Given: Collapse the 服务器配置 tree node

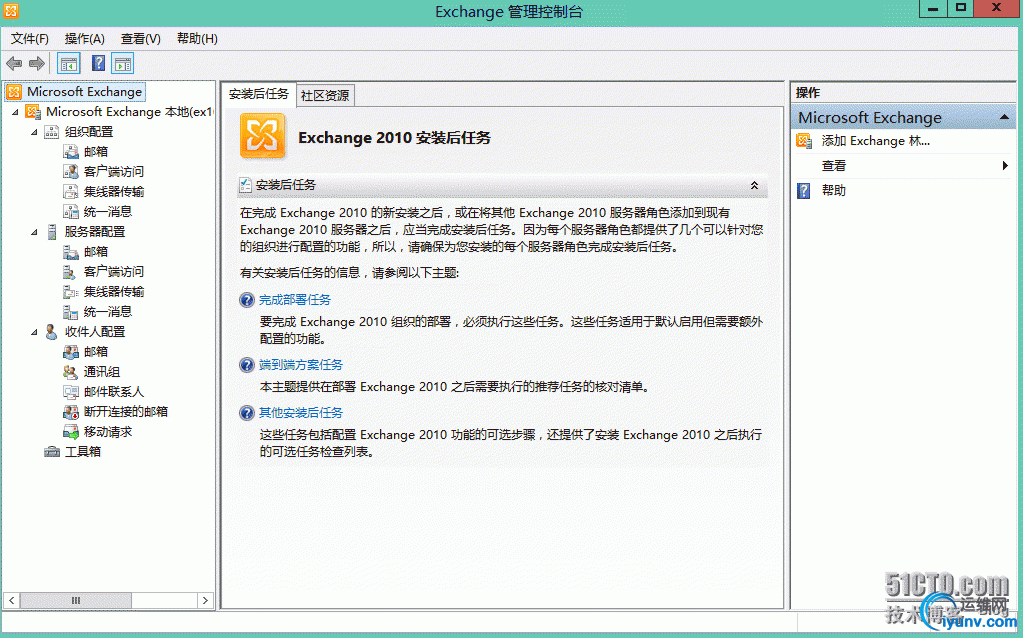Looking at the screenshot, I should click(x=34, y=232).
